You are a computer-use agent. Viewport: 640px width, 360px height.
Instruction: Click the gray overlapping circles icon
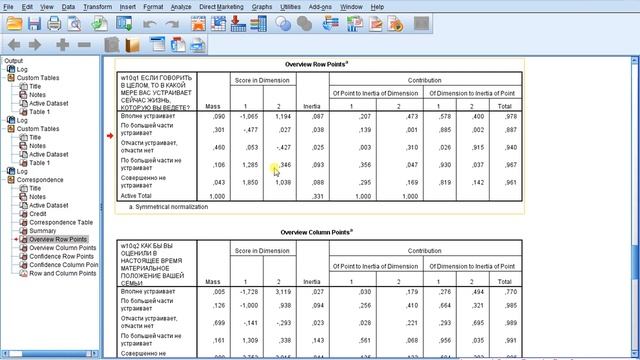click(304, 24)
